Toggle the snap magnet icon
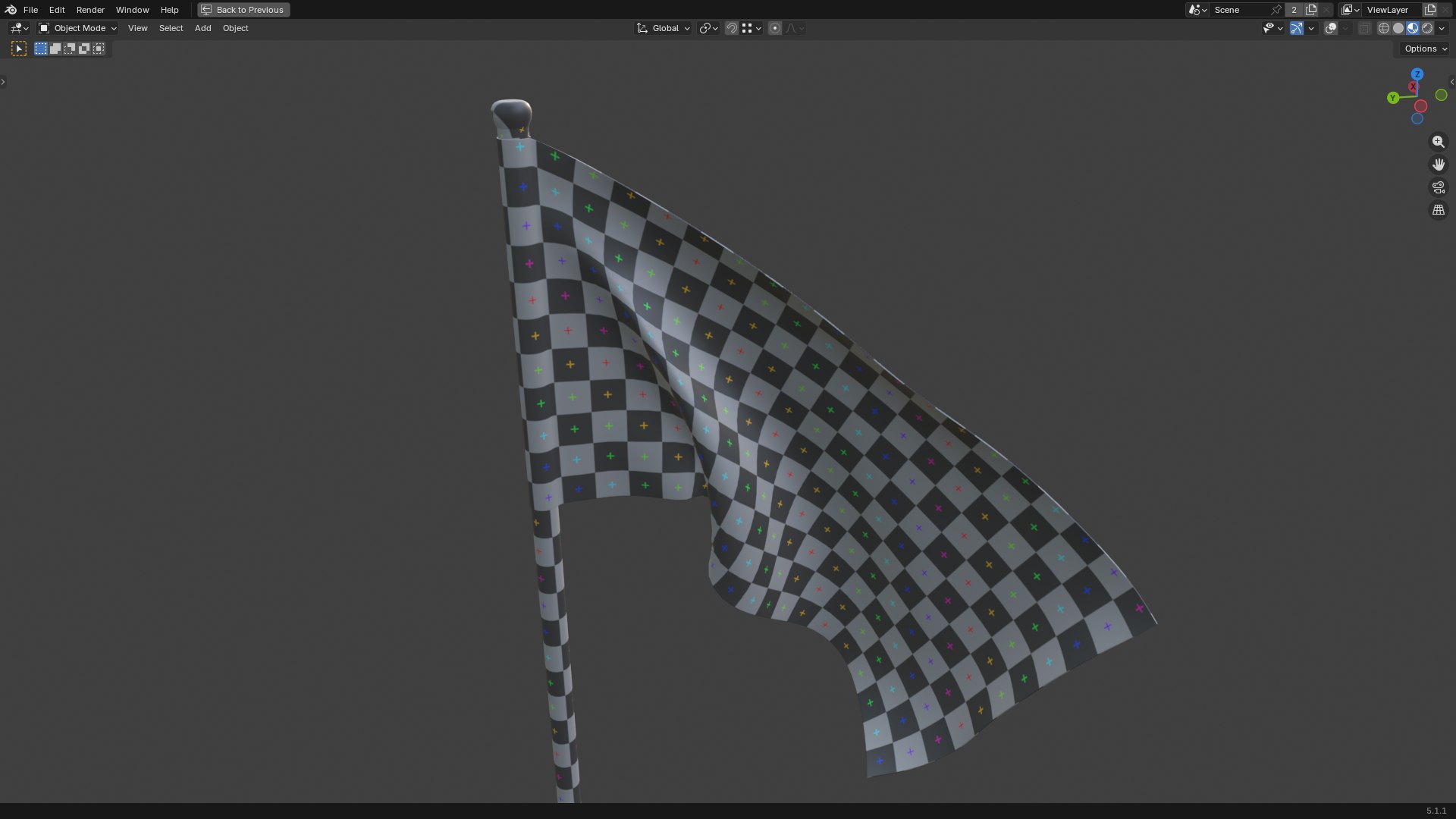1456x819 pixels. pyautogui.click(x=732, y=28)
